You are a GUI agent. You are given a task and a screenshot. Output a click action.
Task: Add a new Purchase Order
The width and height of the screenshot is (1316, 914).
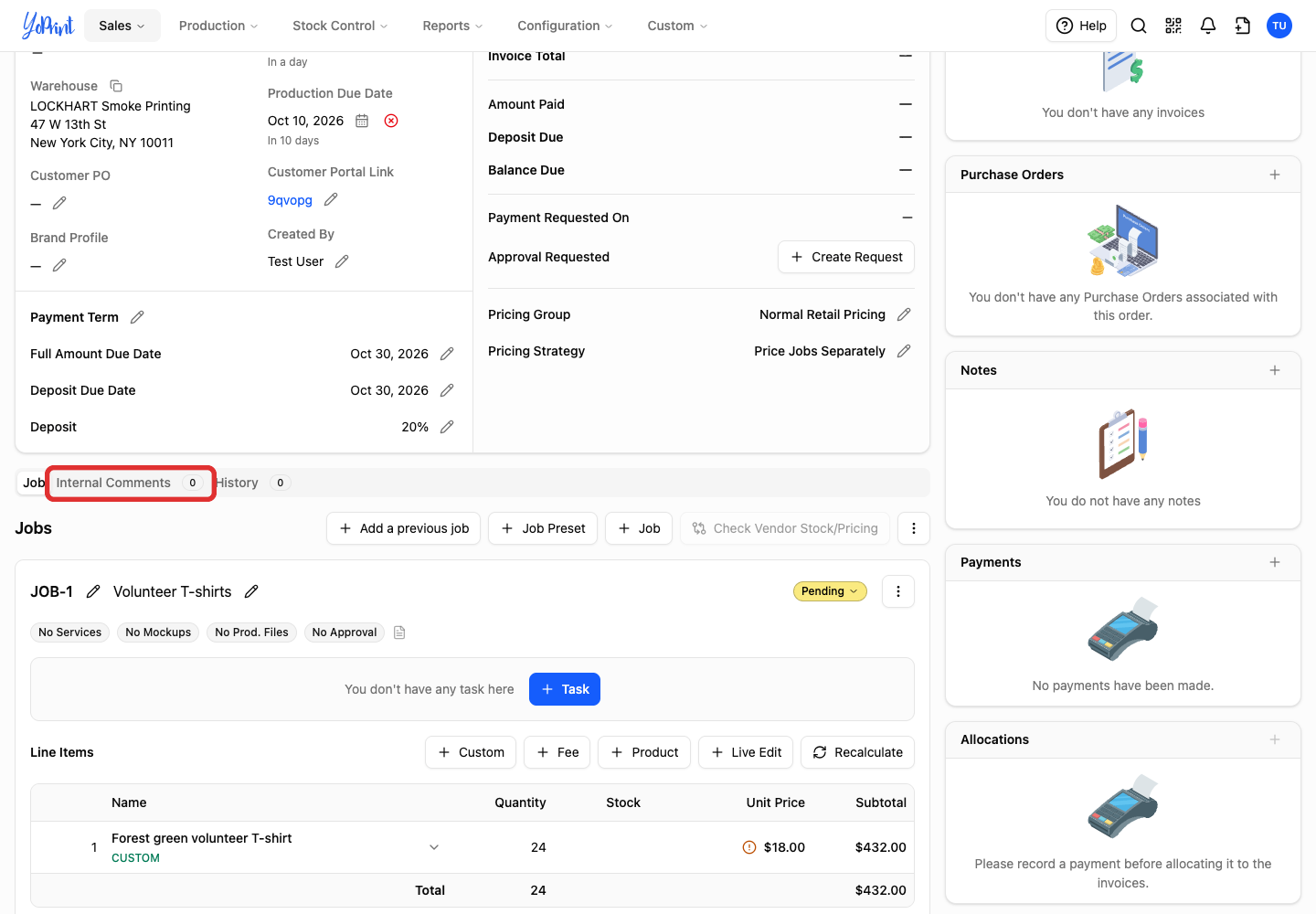1275,175
